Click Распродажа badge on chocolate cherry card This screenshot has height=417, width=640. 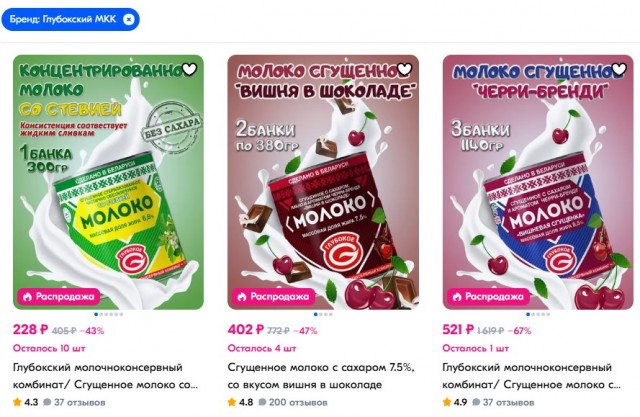tap(273, 297)
